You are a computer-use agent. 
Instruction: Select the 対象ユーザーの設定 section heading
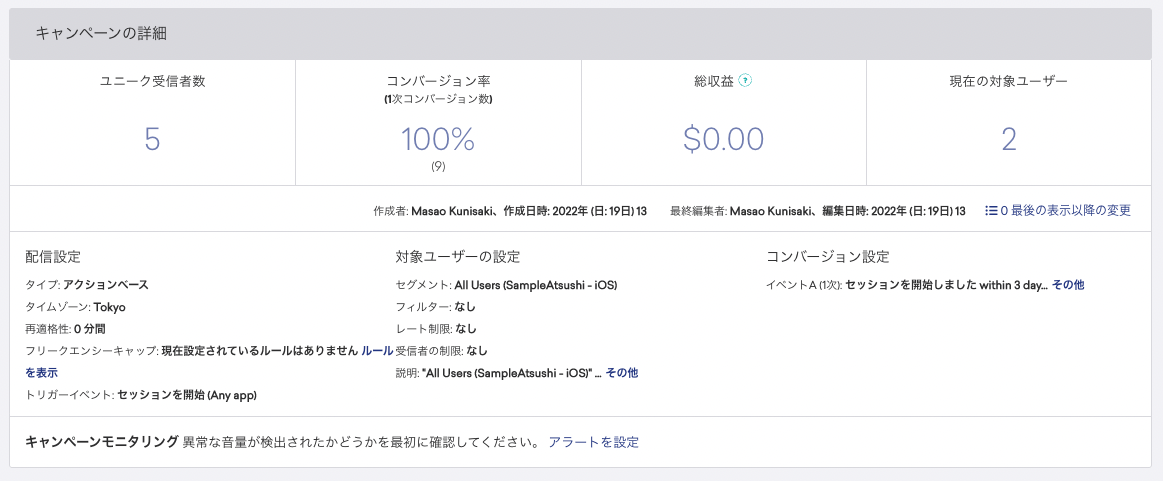(457, 257)
